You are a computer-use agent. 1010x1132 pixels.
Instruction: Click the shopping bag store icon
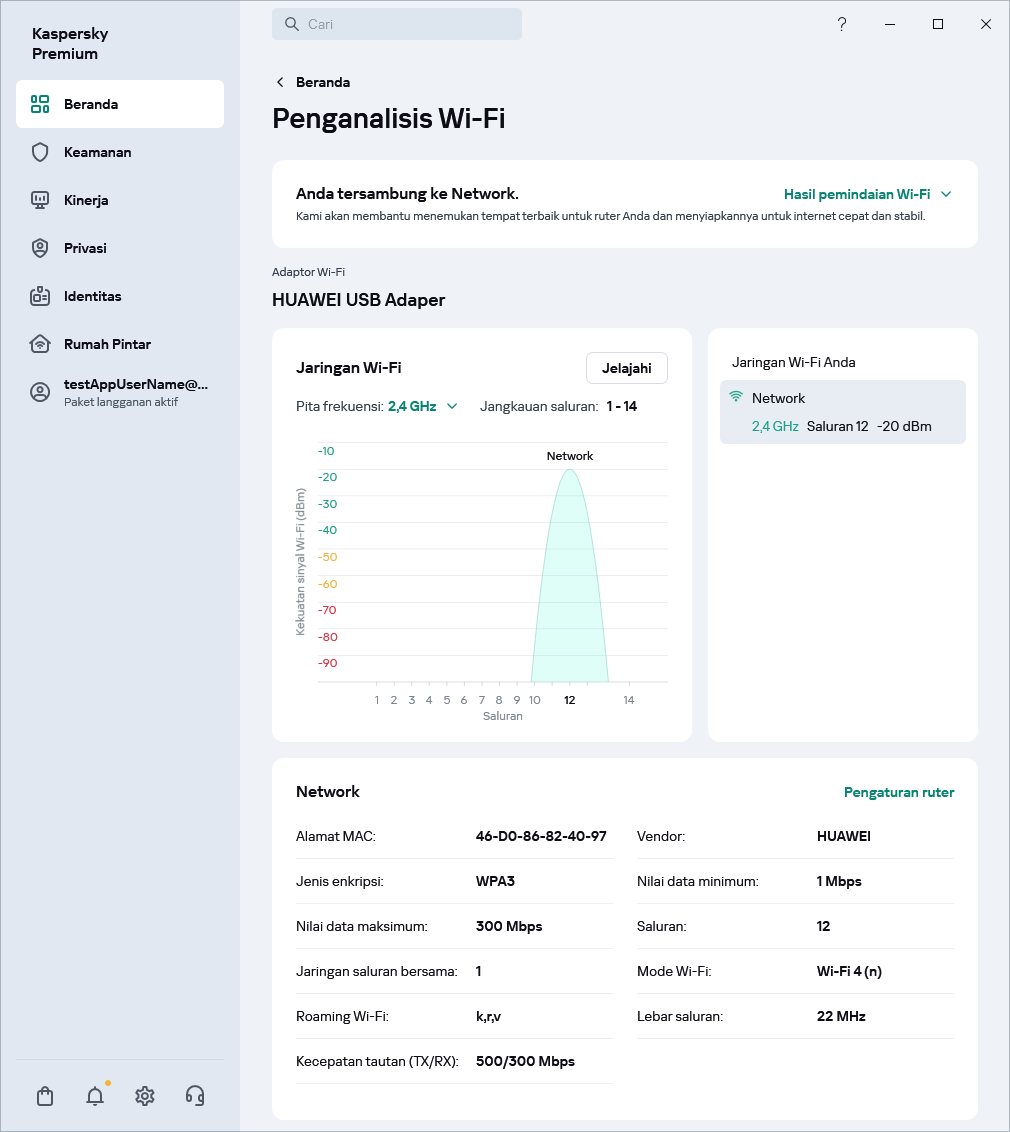[x=45, y=1096]
